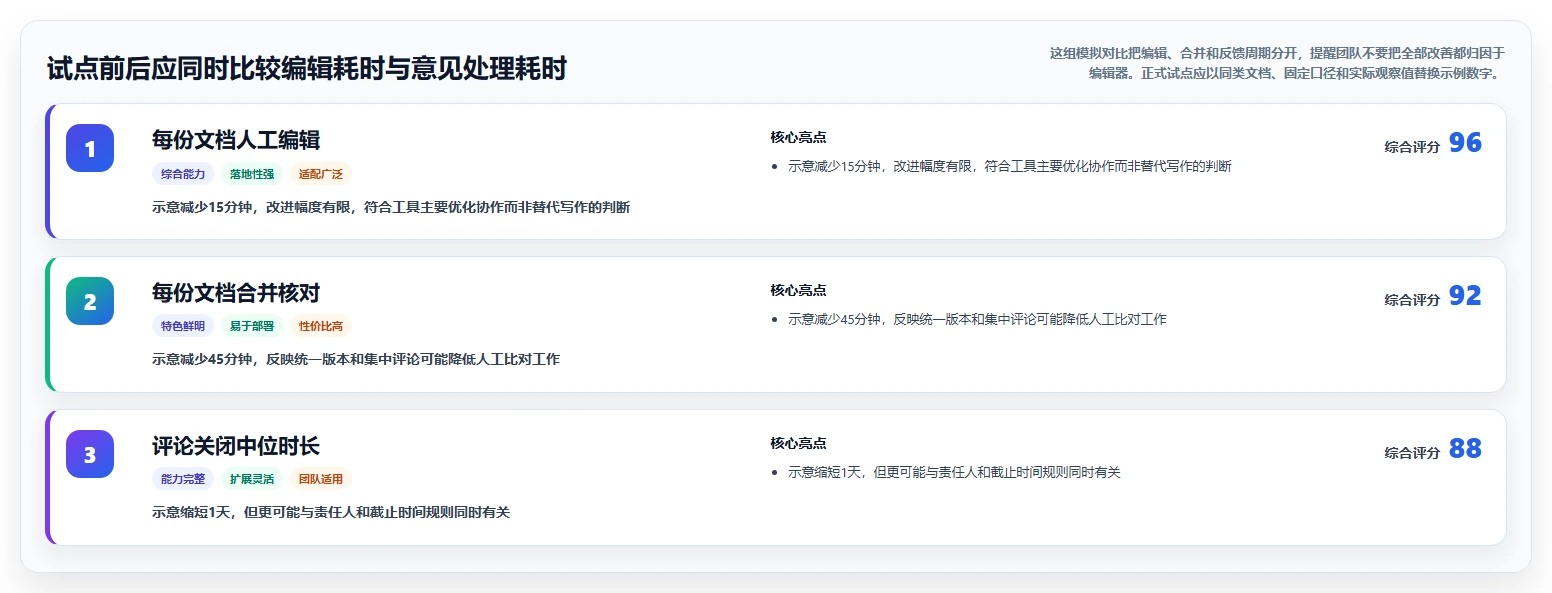
Task: Click 综合评分 label beside score 88
Action: (1412, 453)
